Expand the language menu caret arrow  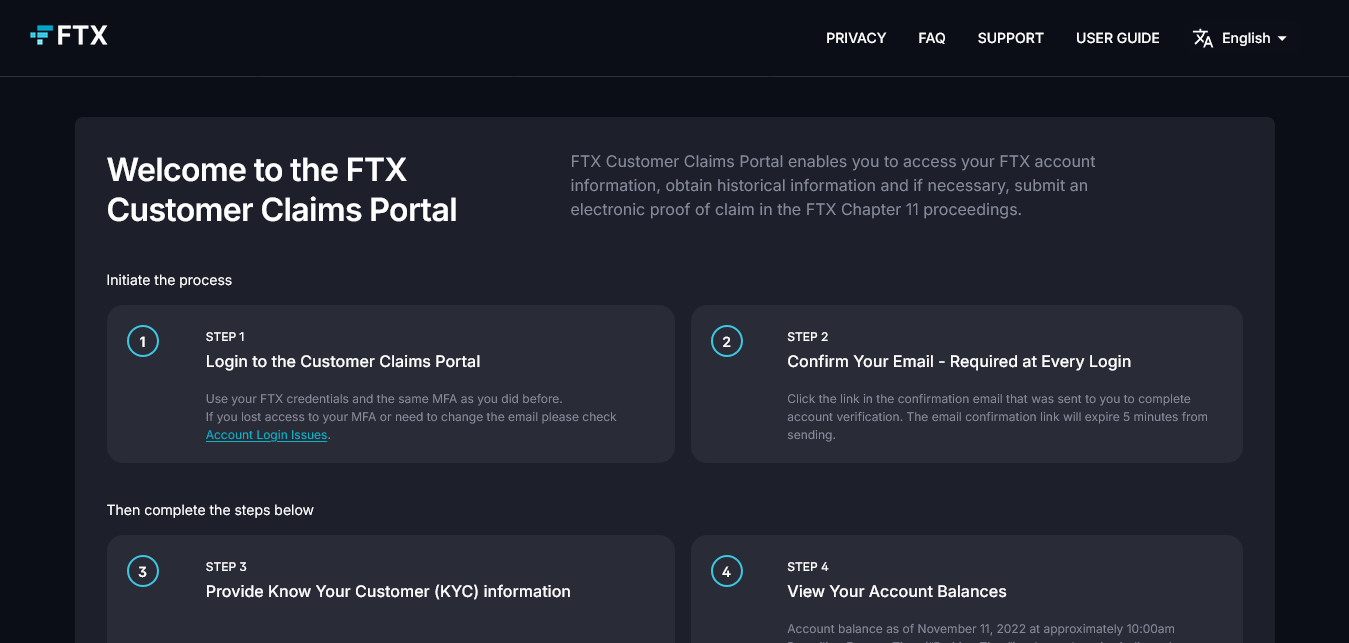[1282, 39]
